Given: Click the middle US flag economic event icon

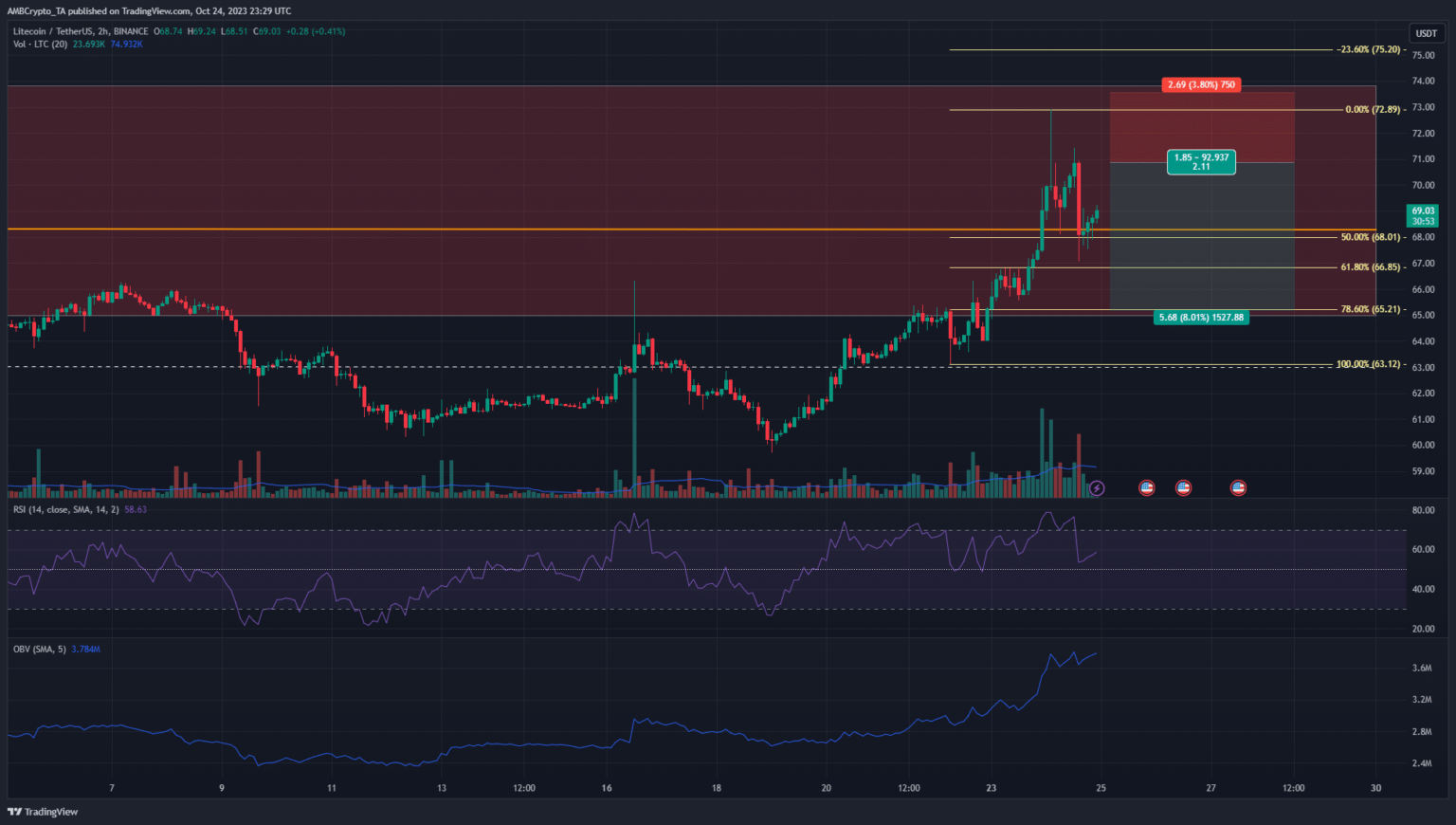Looking at the screenshot, I should 1183,488.
